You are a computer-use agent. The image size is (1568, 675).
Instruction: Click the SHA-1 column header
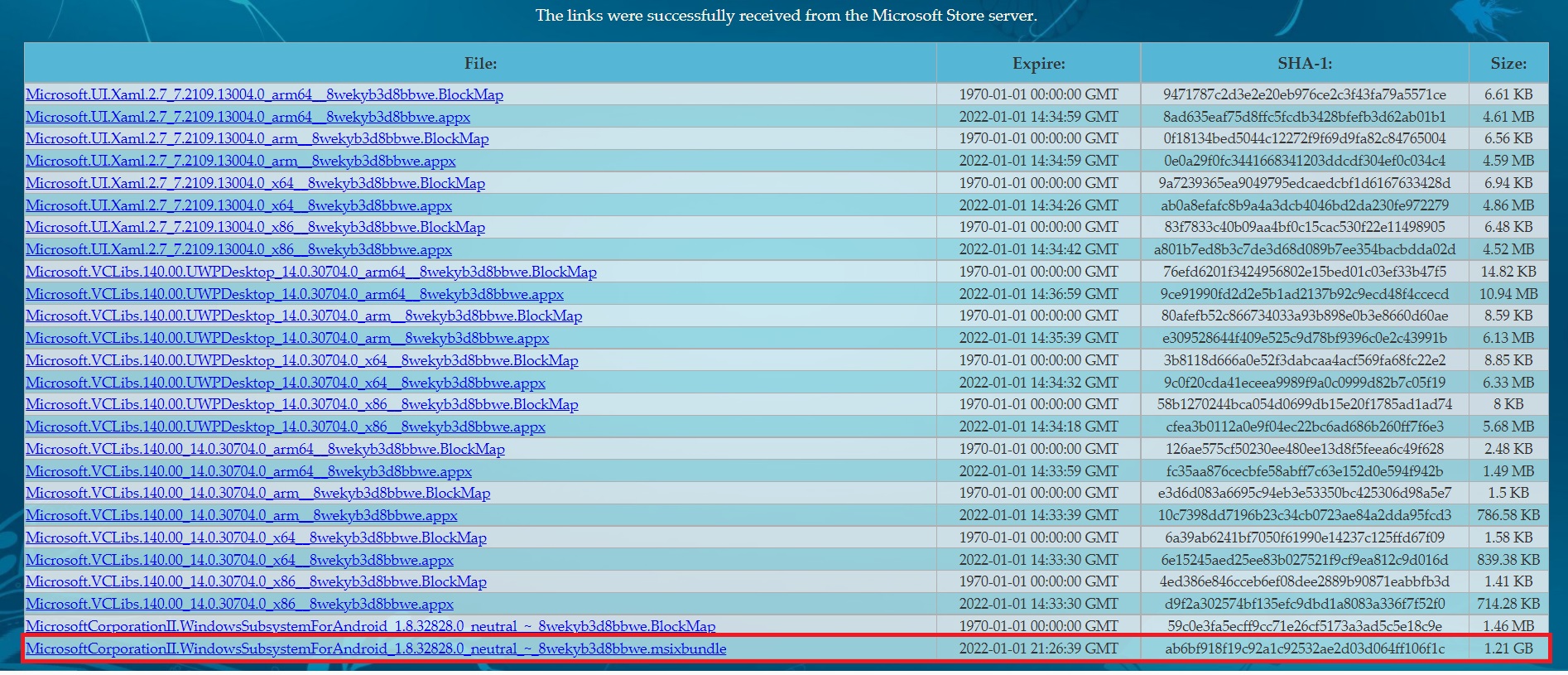(x=1304, y=63)
